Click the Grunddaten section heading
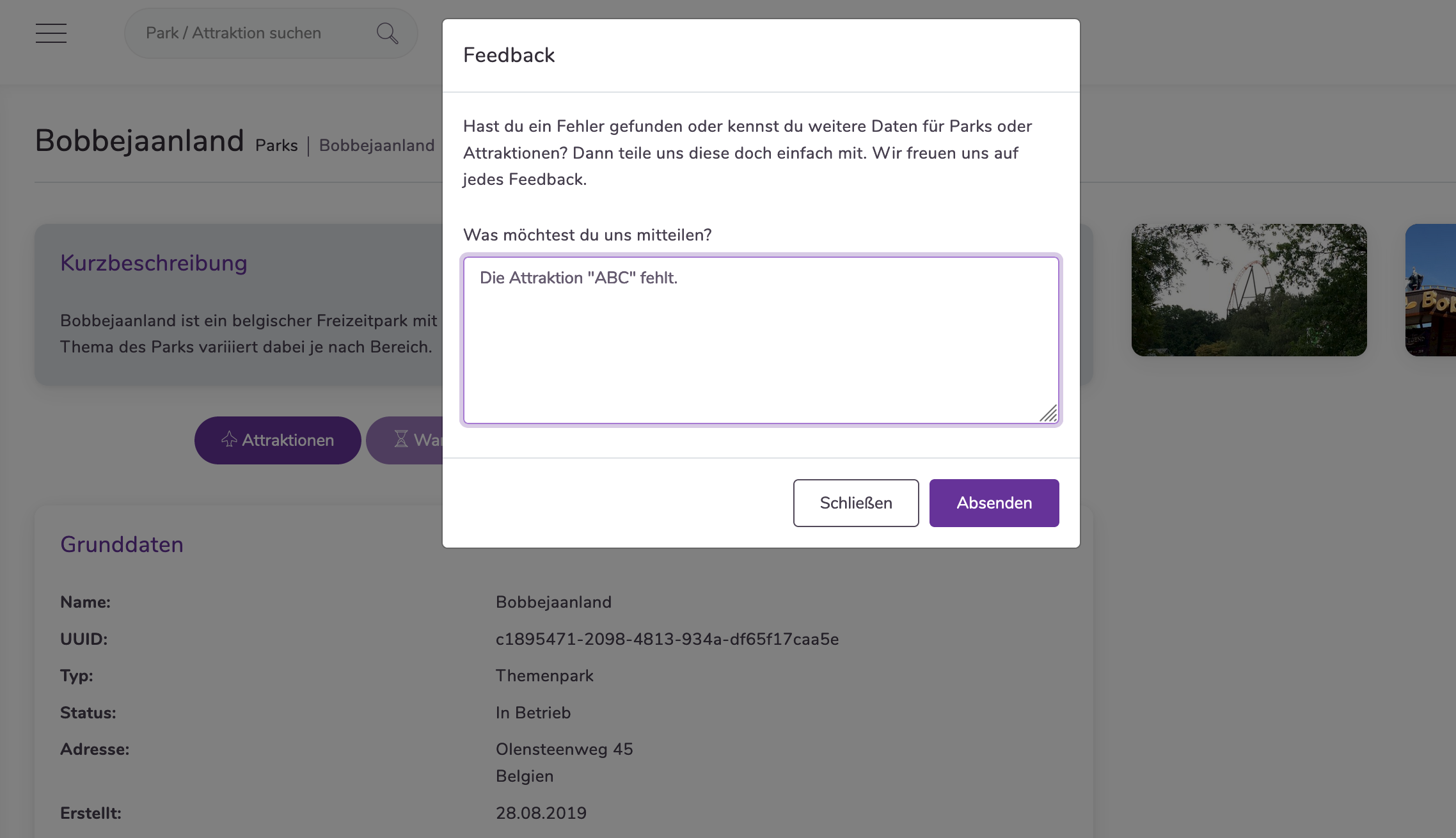 coord(122,544)
